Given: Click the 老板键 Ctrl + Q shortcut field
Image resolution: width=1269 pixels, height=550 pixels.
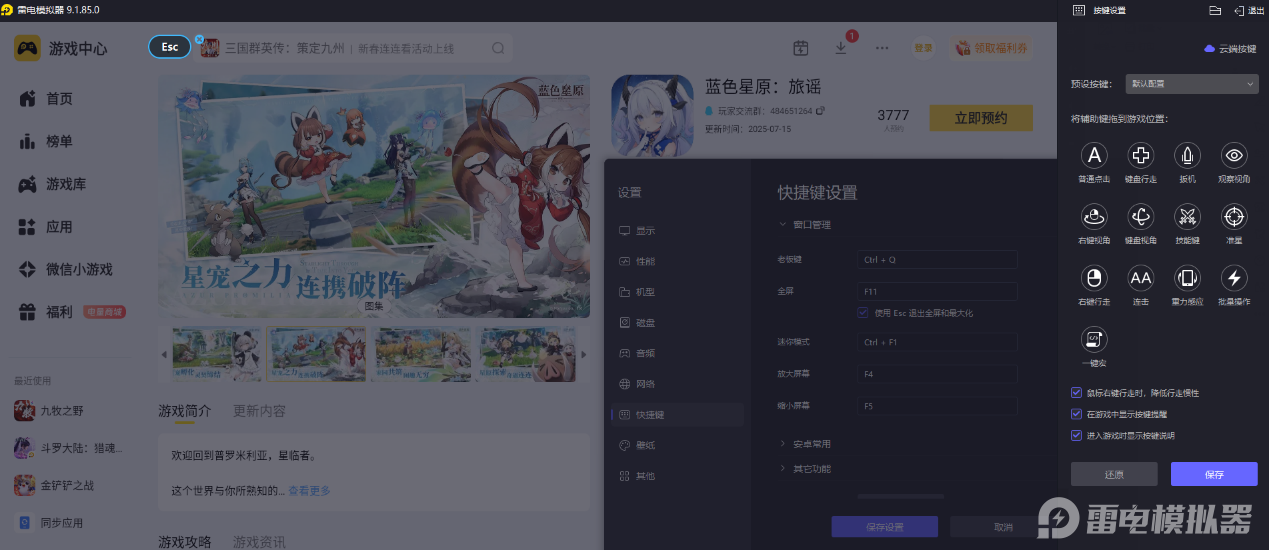Looking at the screenshot, I should click(937, 259).
